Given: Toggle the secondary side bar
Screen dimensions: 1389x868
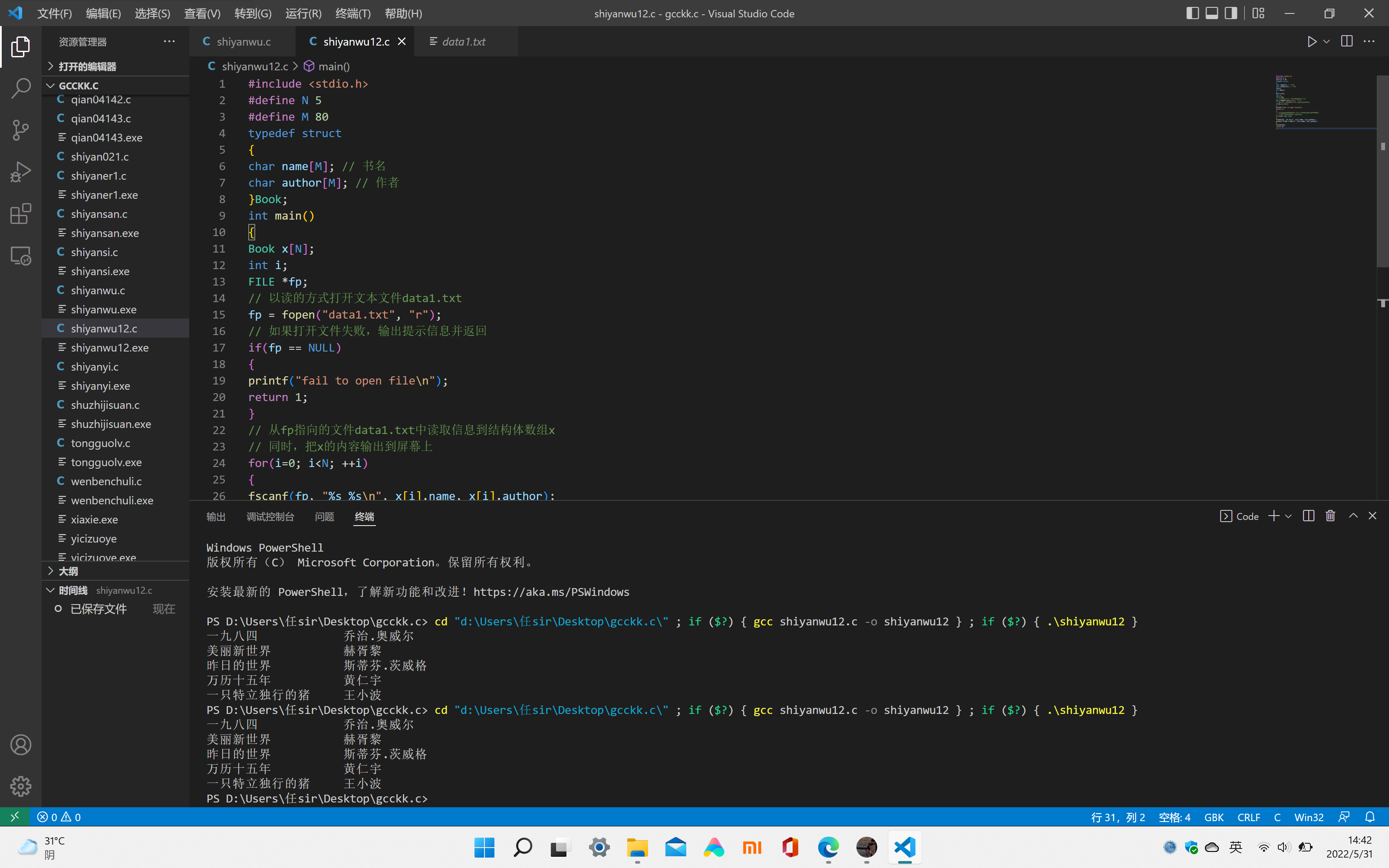Looking at the screenshot, I should coord(1231,13).
